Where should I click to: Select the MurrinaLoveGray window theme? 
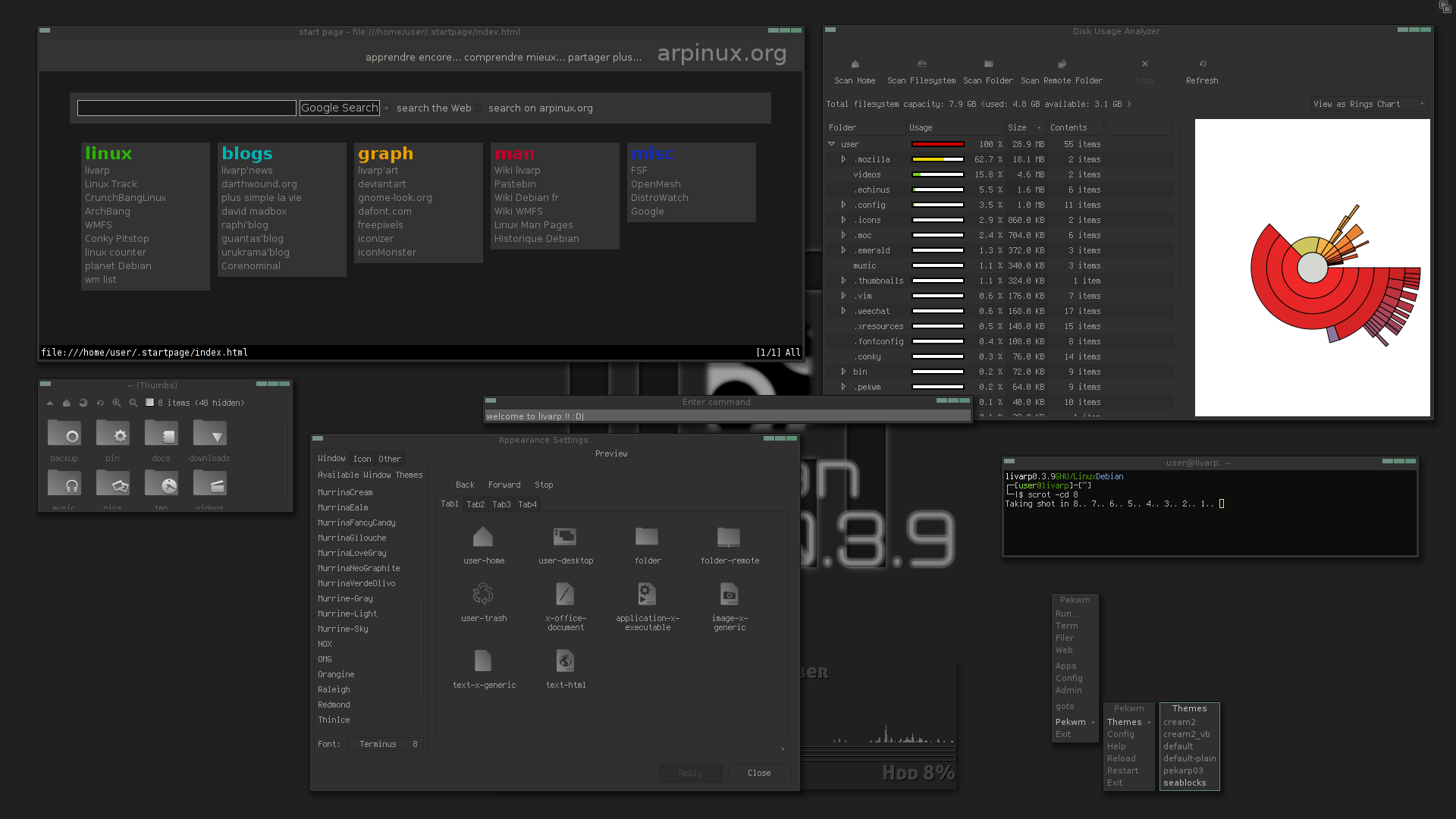(352, 553)
